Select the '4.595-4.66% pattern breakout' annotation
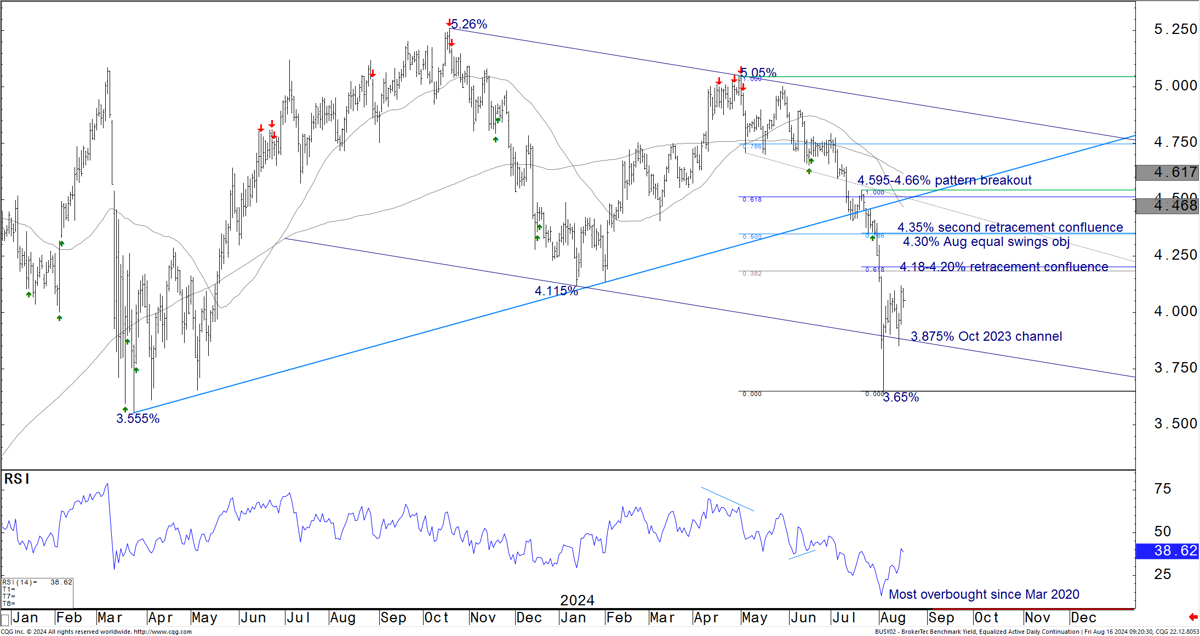This screenshot has height=636, width=1200. click(944, 181)
